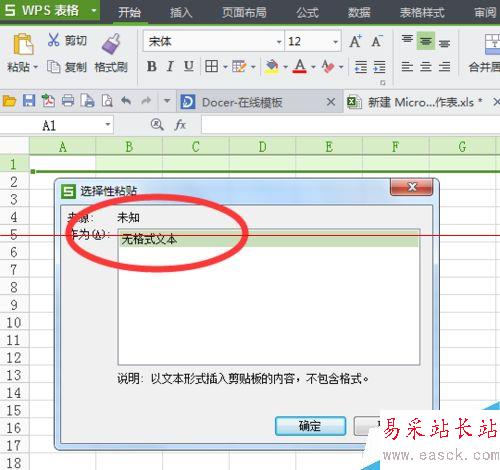Align text to top
The image size is (500, 470).
pos(407,40)
